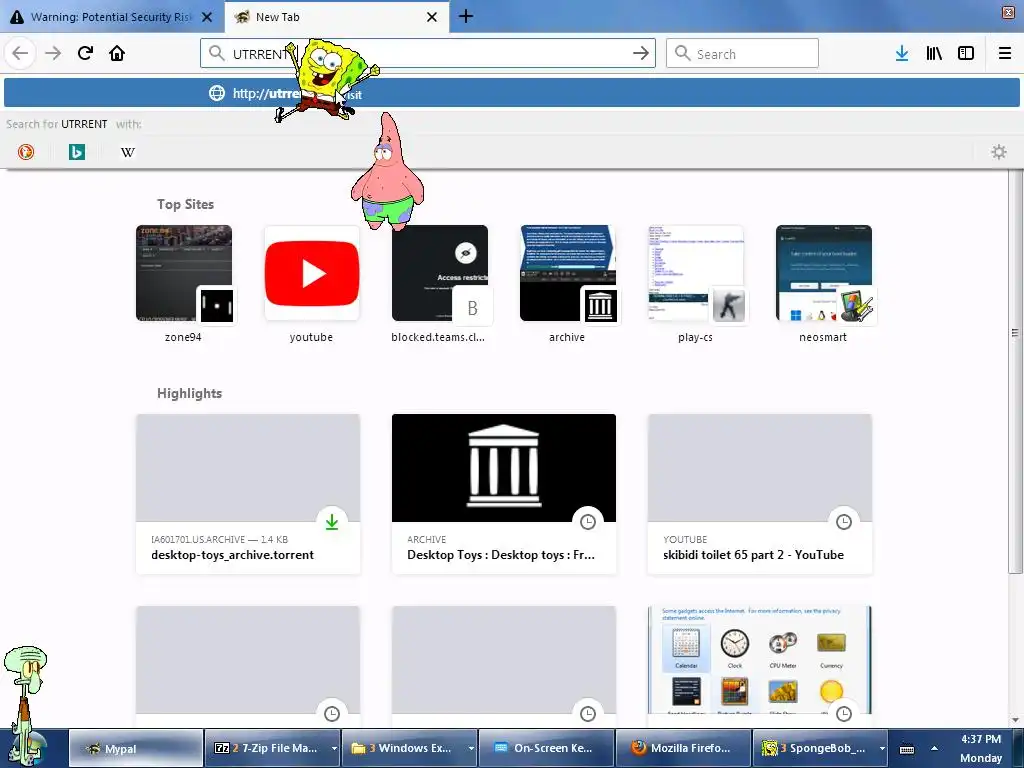Viewport: 1024px width, 768px height.
Task: Open the system tray keyboard icon
Action: tap(907, 748)
